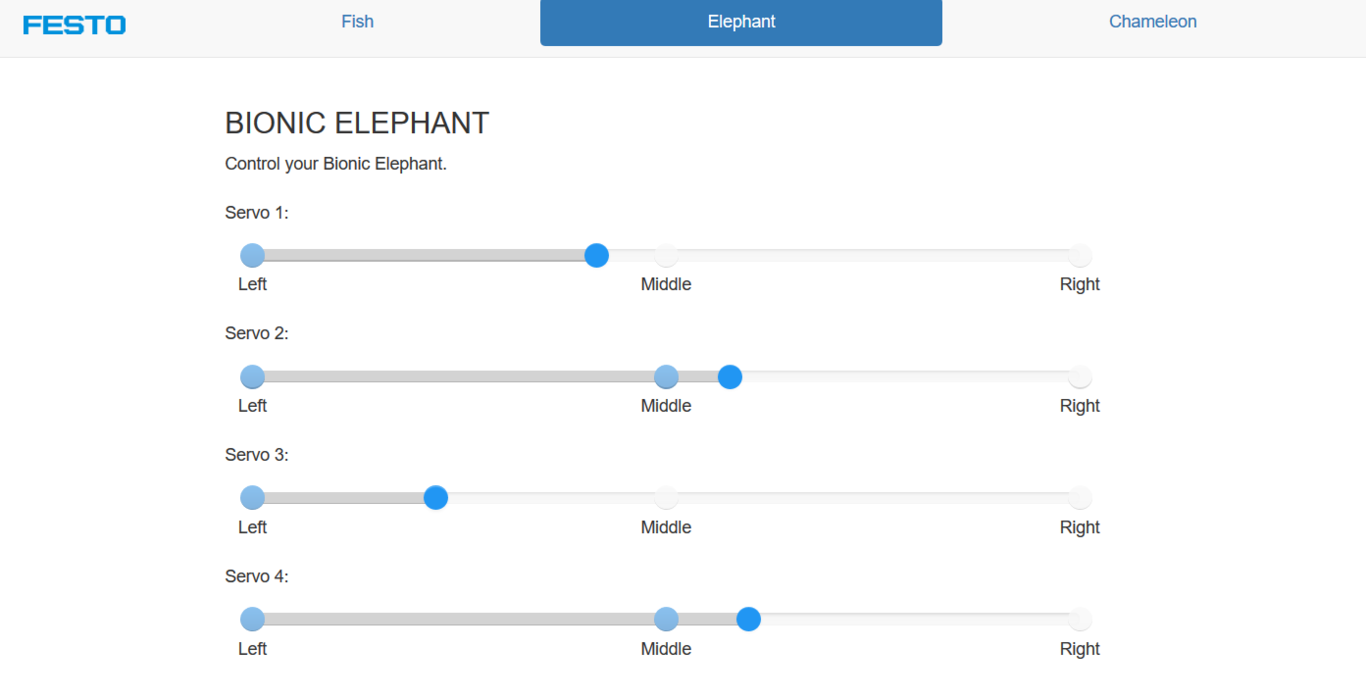Click the Servo 4 slider handle

click(x=749, y=620)
